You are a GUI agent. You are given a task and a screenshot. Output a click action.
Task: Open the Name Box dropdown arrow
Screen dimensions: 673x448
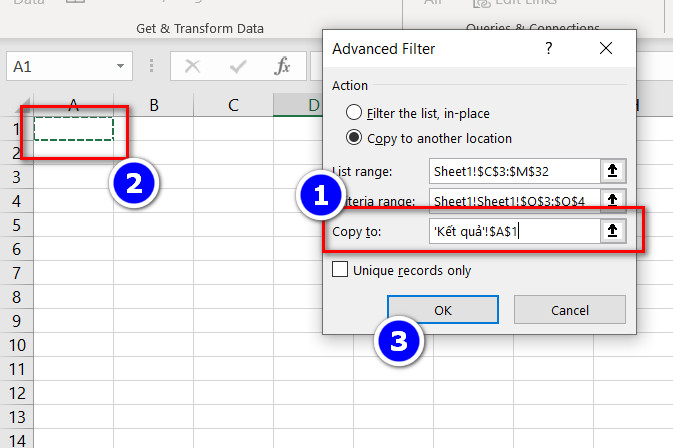[x=120, y=67]
